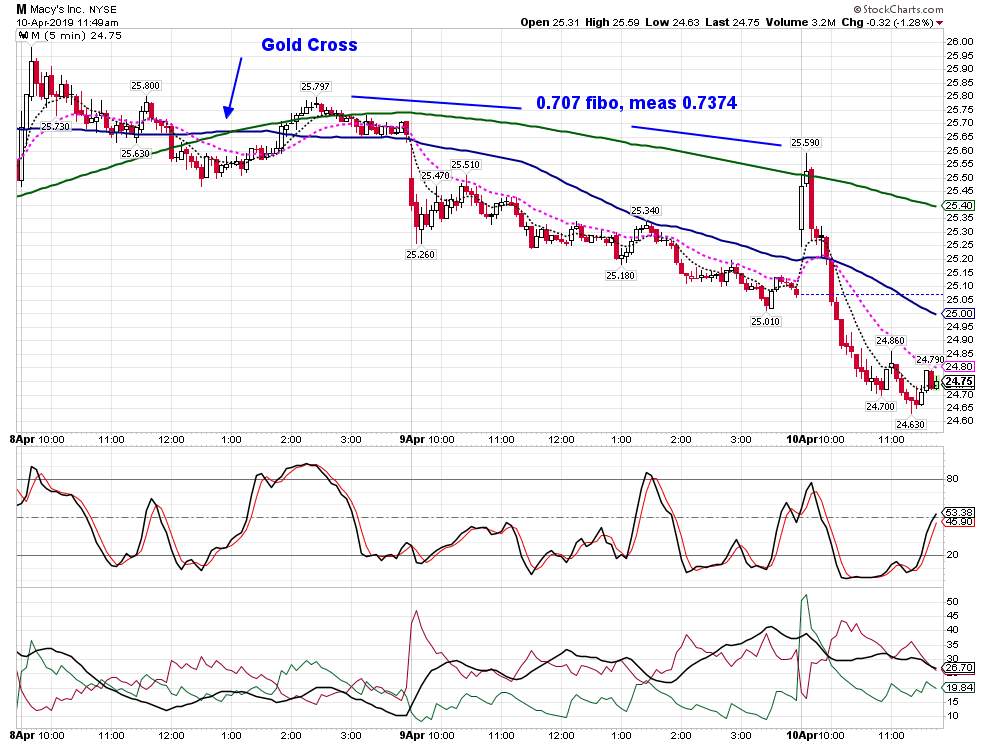Click the bold 24.75 last price axis tag
990x744 pixels.
click(958, 381)
